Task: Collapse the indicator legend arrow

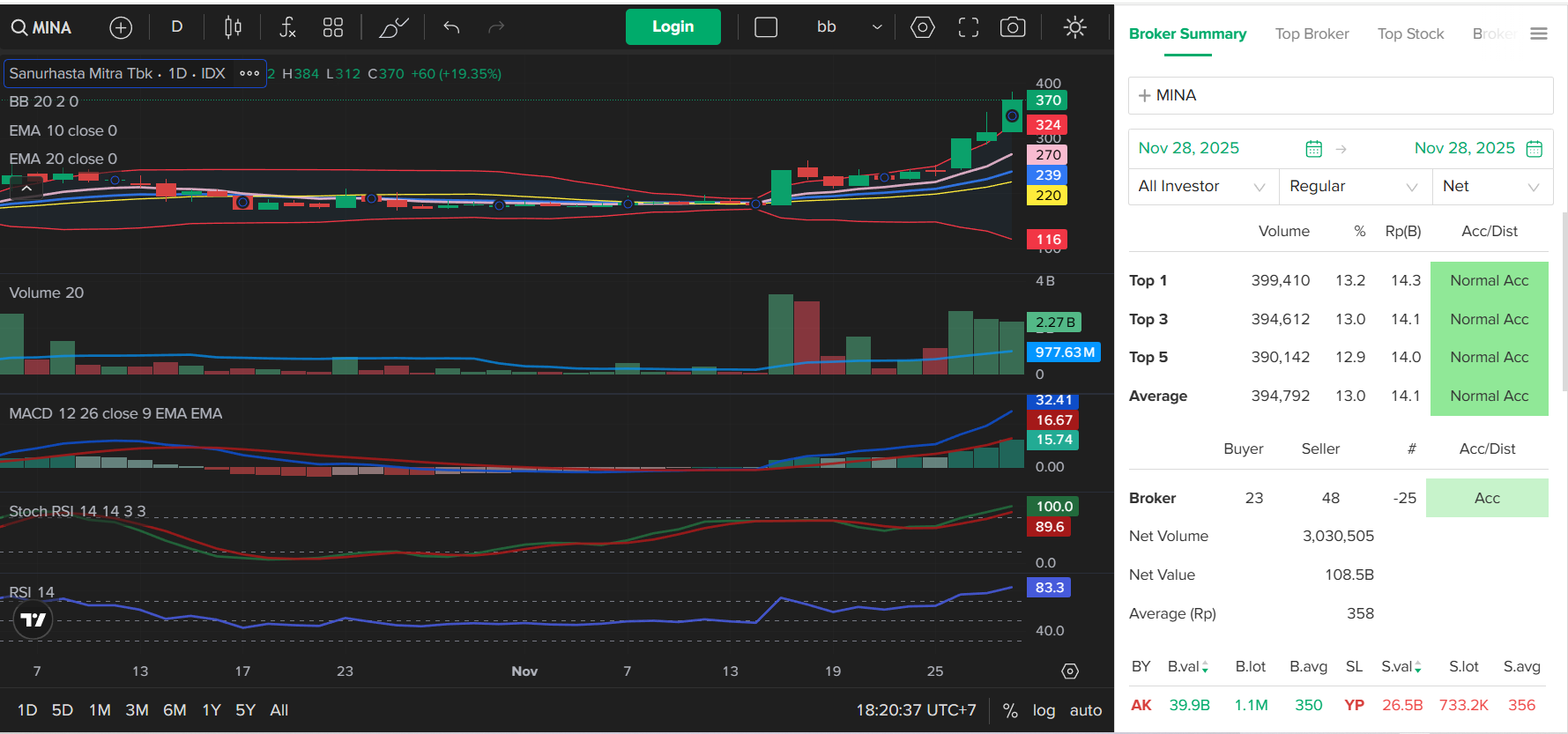Action: pyautogui.click(x=26, y=188)
